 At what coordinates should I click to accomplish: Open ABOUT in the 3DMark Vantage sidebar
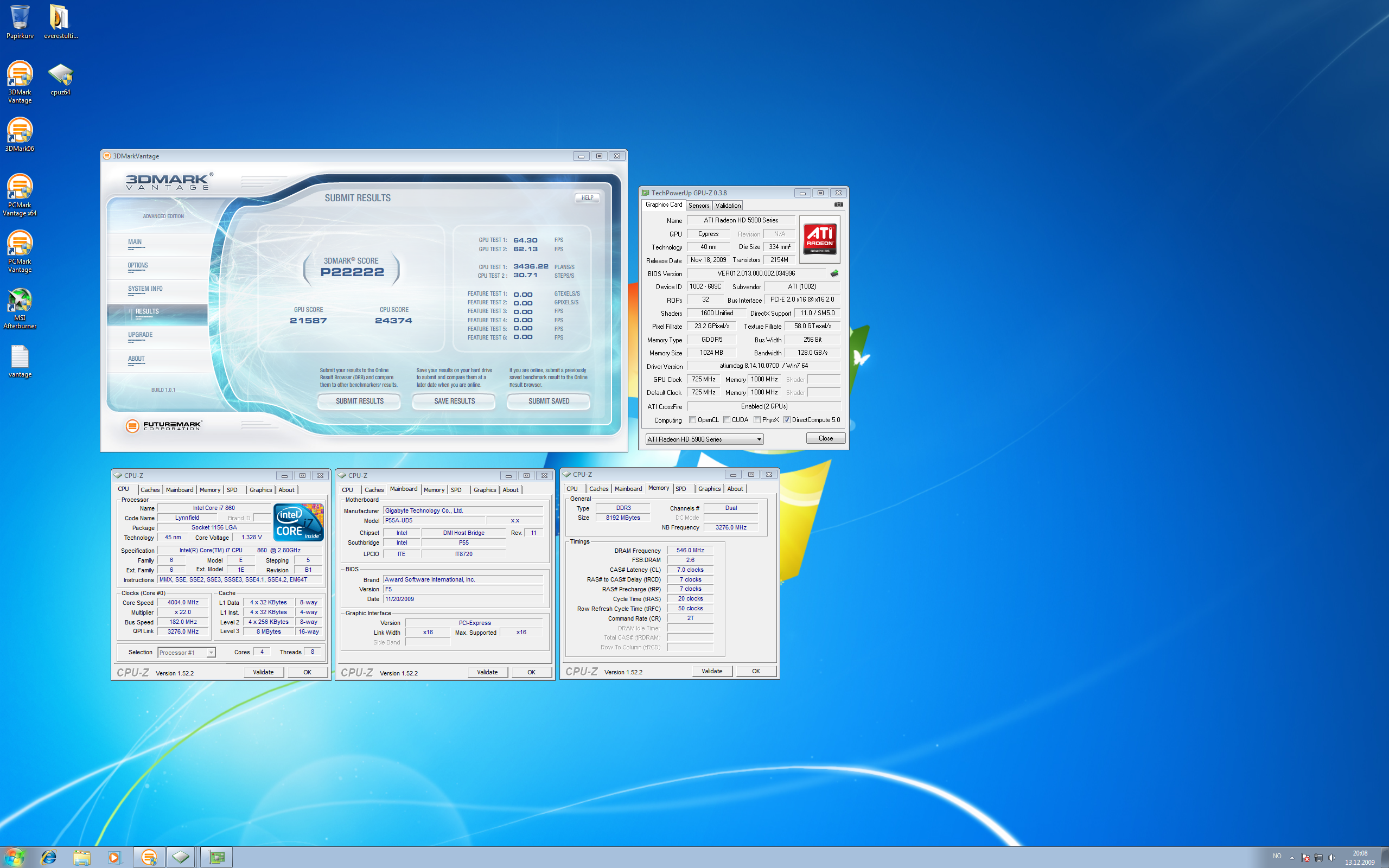click(136, 359)
